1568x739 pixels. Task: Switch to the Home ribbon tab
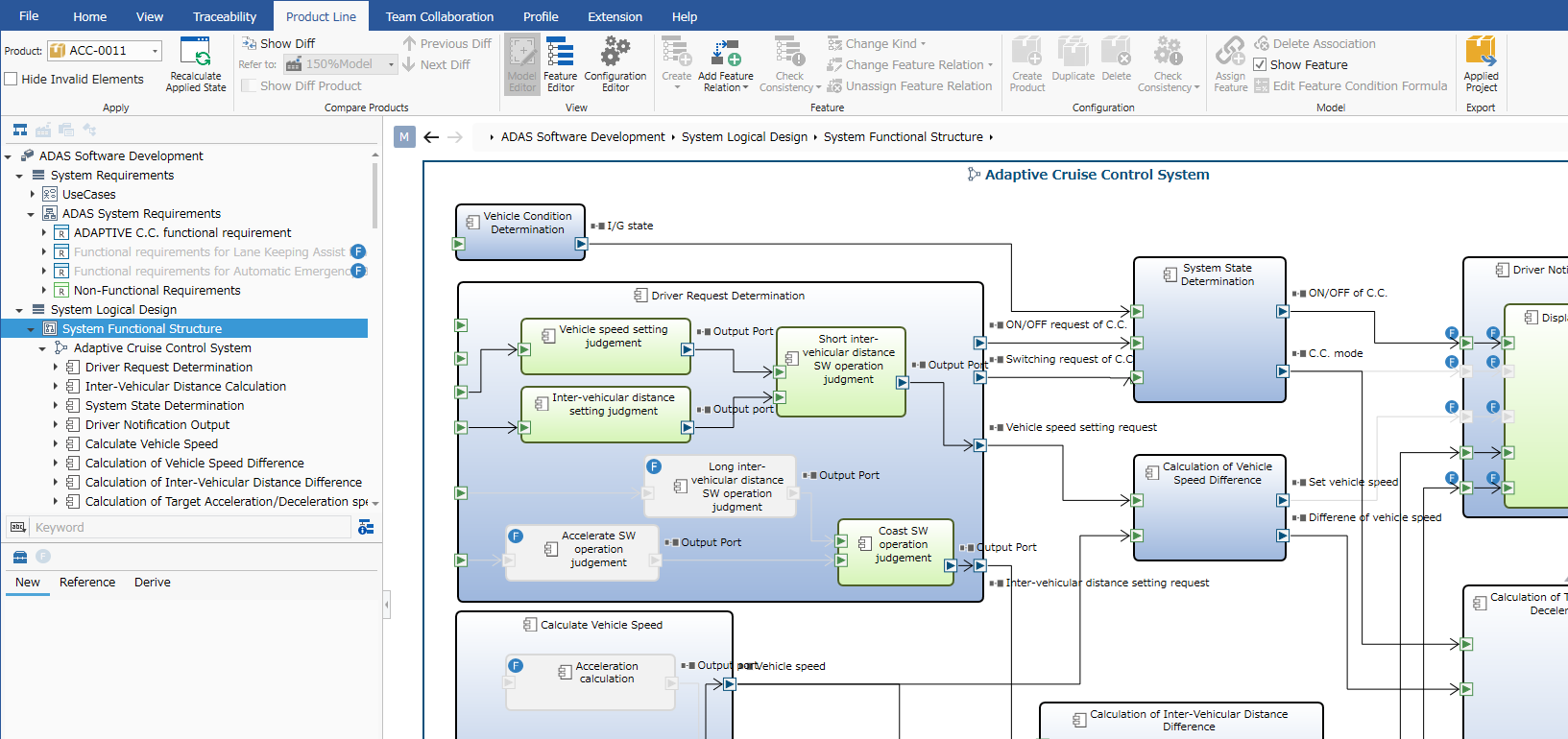point(90,16)
